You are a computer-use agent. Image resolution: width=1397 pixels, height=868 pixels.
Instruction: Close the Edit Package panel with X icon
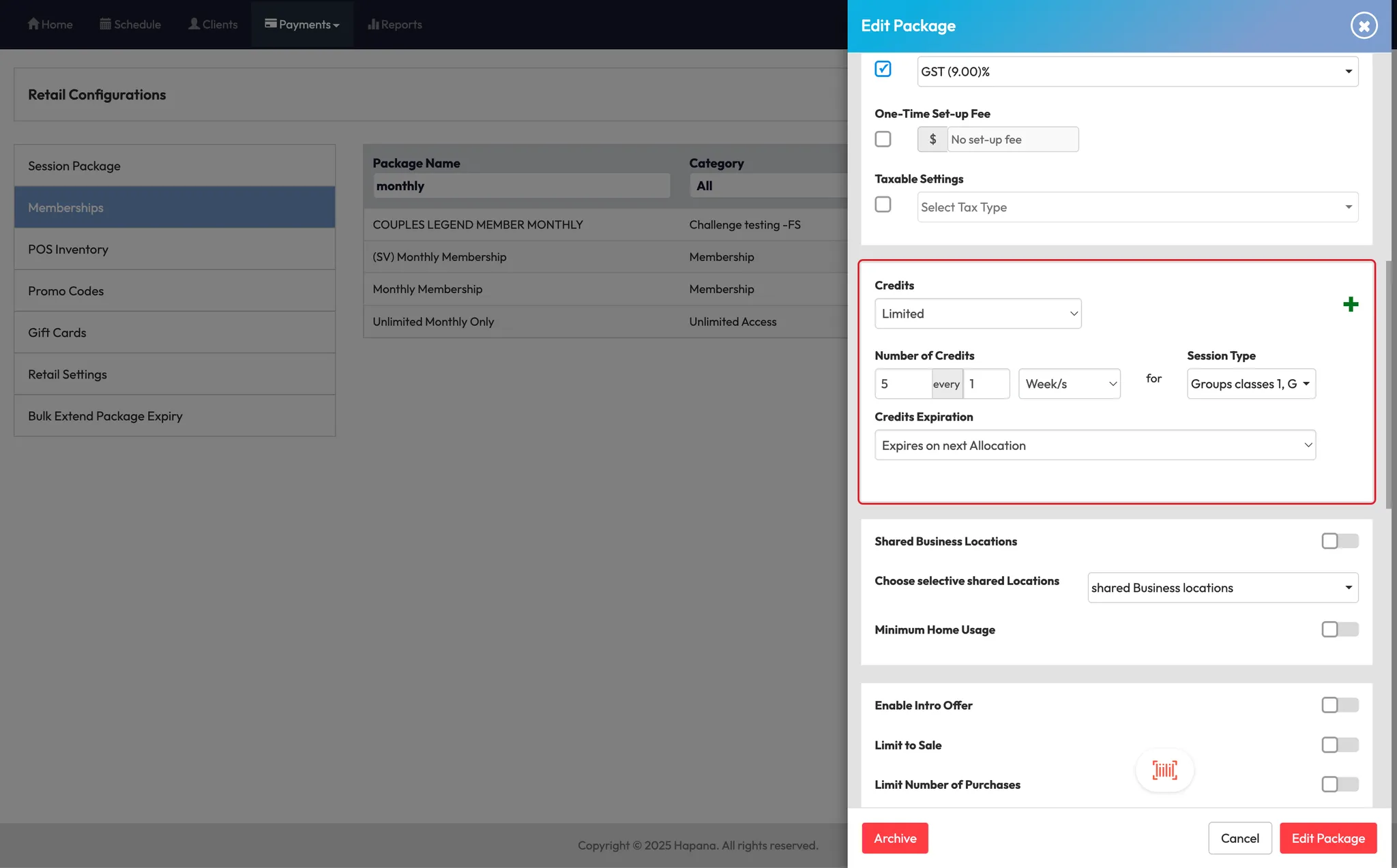pos(1364,26)
